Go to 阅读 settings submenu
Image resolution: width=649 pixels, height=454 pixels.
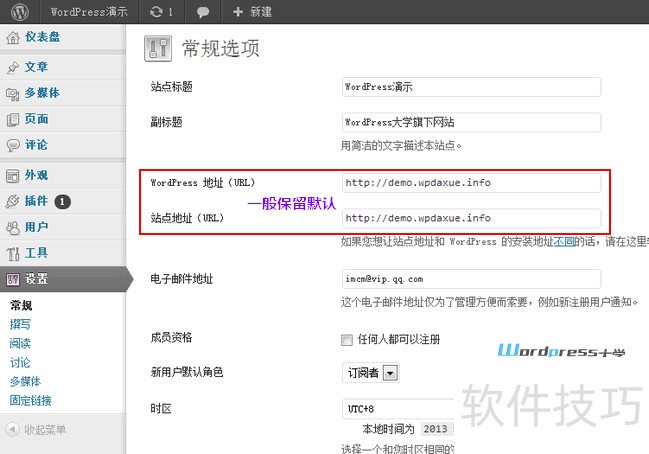pos(20,344)
